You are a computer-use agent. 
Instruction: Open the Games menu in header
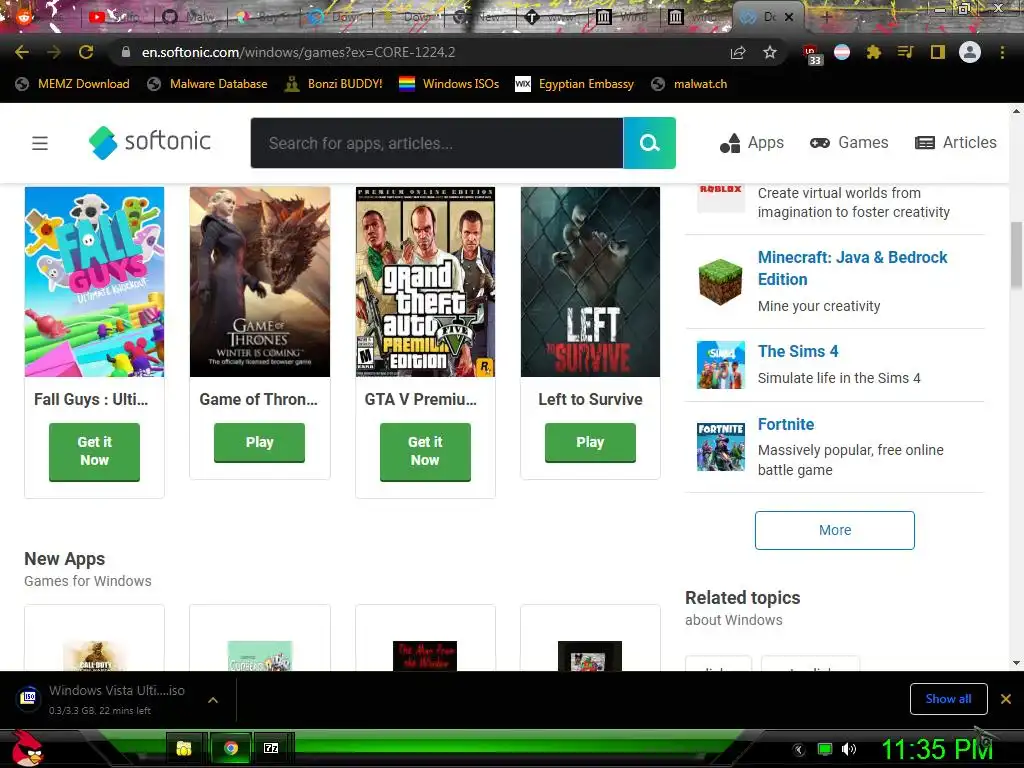pos(849,142)
